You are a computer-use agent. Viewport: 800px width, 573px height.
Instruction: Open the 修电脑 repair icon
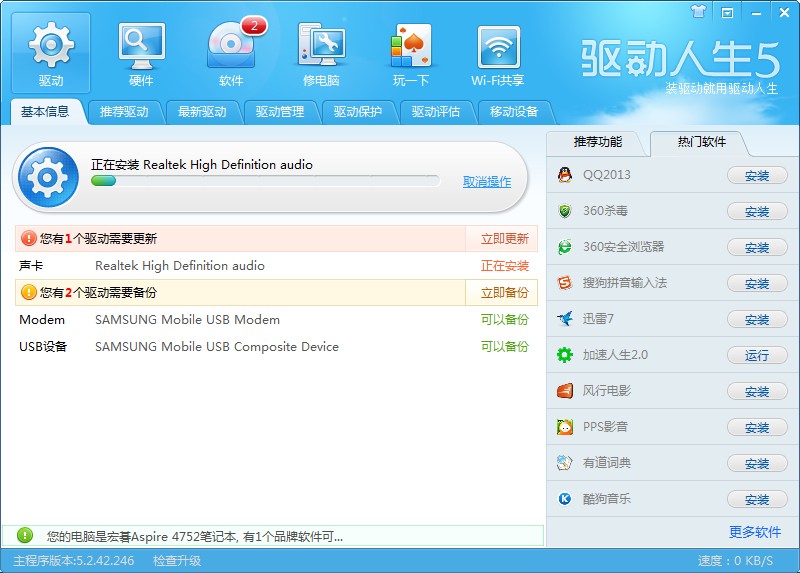pos(321,53)
